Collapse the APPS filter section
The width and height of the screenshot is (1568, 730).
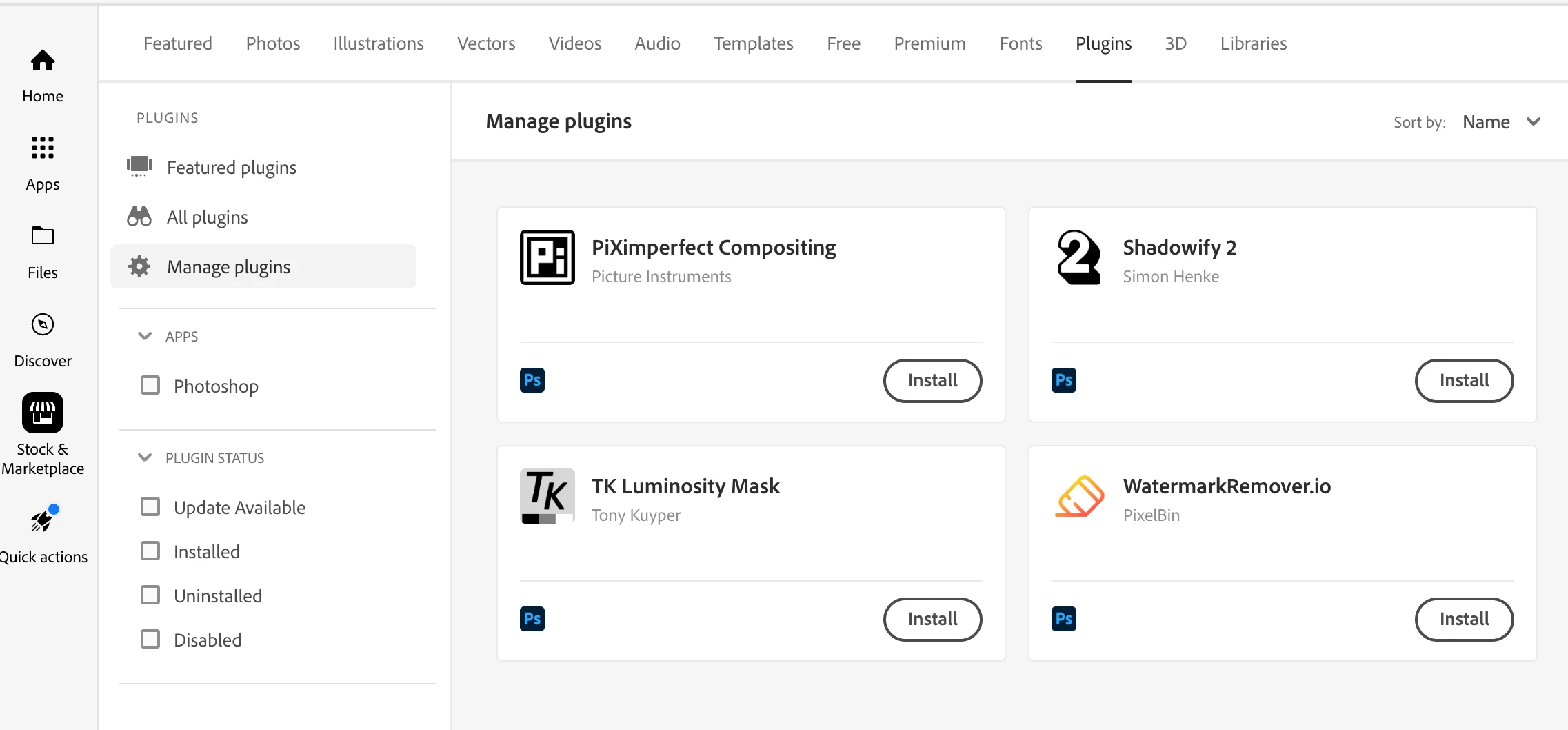(145, 336)
